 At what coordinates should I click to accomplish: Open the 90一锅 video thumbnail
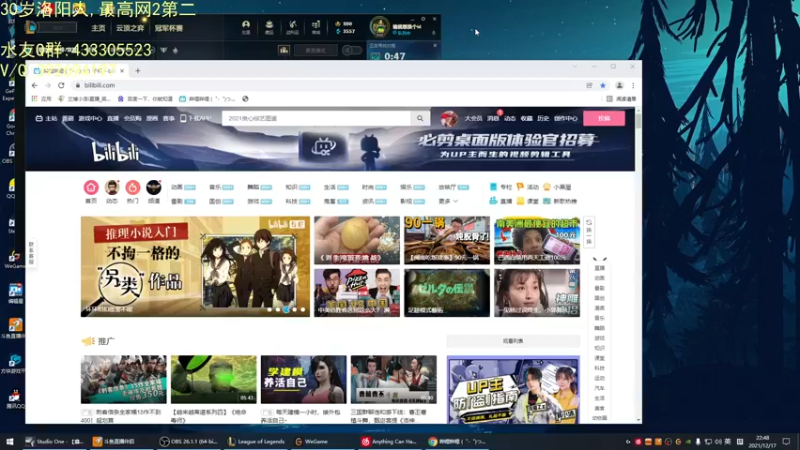point(447,240)
